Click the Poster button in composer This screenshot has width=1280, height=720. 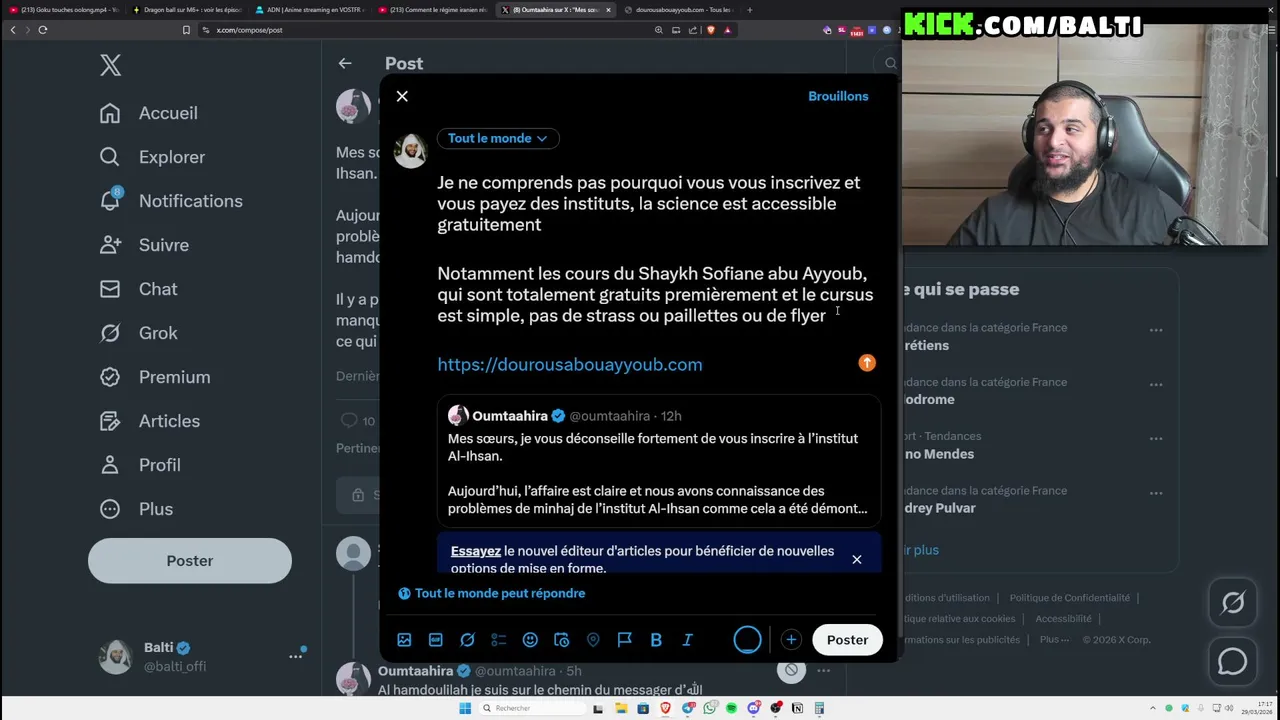[x=847, y=640]
